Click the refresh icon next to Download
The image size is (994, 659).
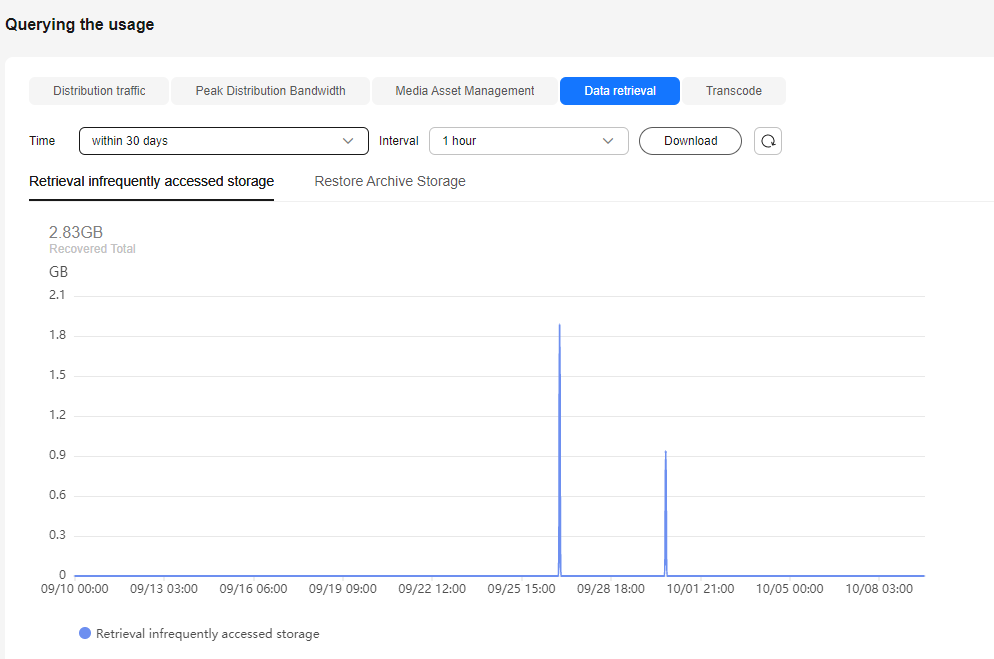pos(768,141)
